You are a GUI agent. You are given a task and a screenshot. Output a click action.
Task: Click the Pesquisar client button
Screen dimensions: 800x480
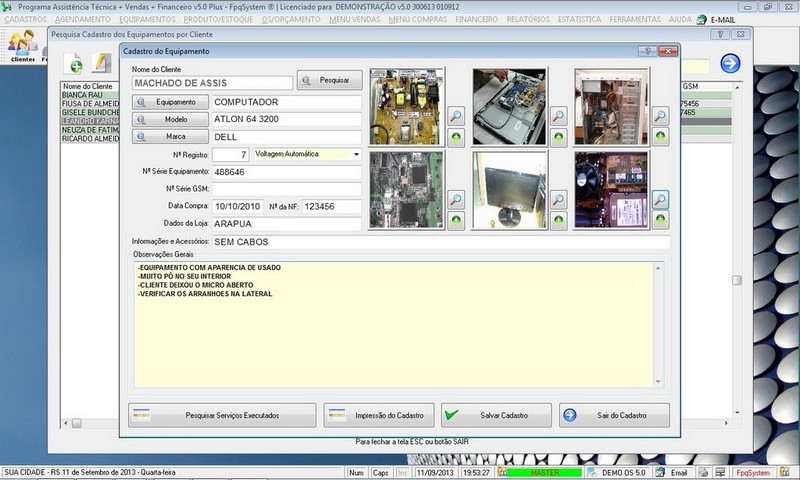click(330, 80)
